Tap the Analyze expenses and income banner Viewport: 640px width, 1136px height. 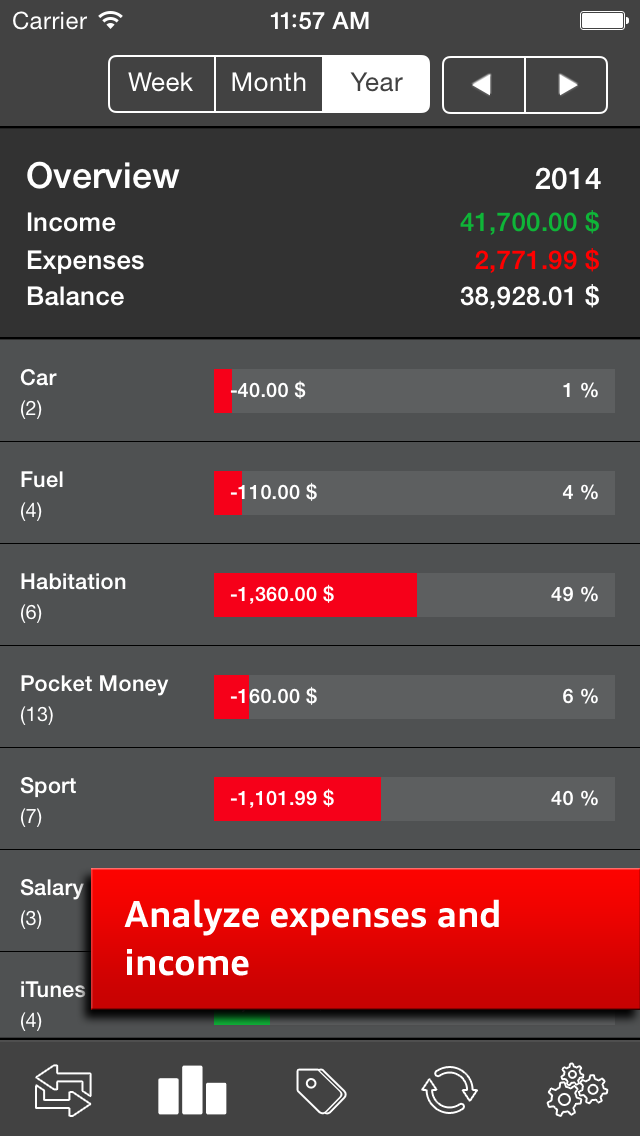point(365,938)
